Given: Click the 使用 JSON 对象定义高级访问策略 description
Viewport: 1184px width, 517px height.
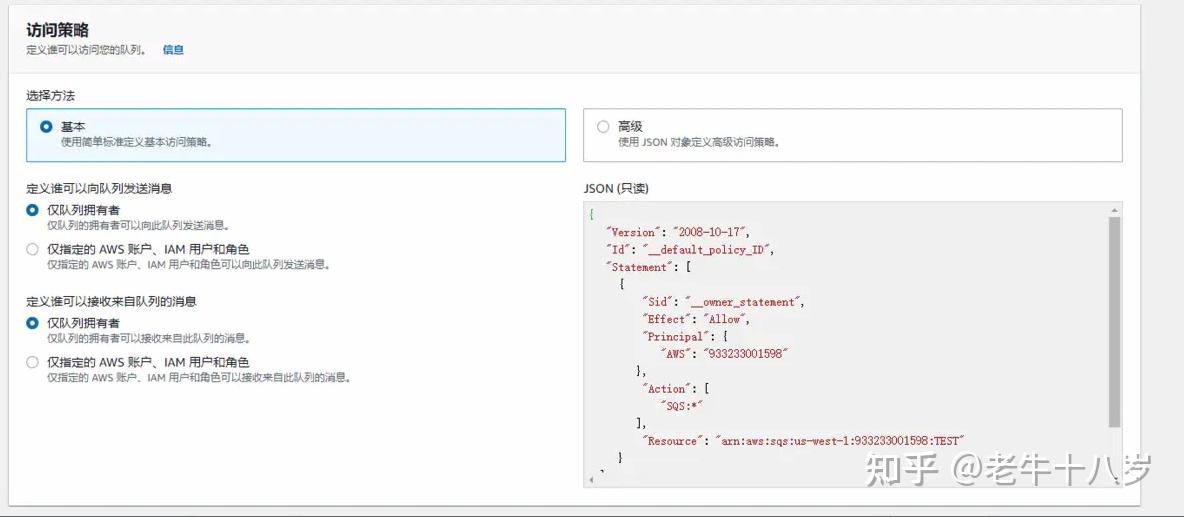Looking at the screenshot, I should point(698,142).
